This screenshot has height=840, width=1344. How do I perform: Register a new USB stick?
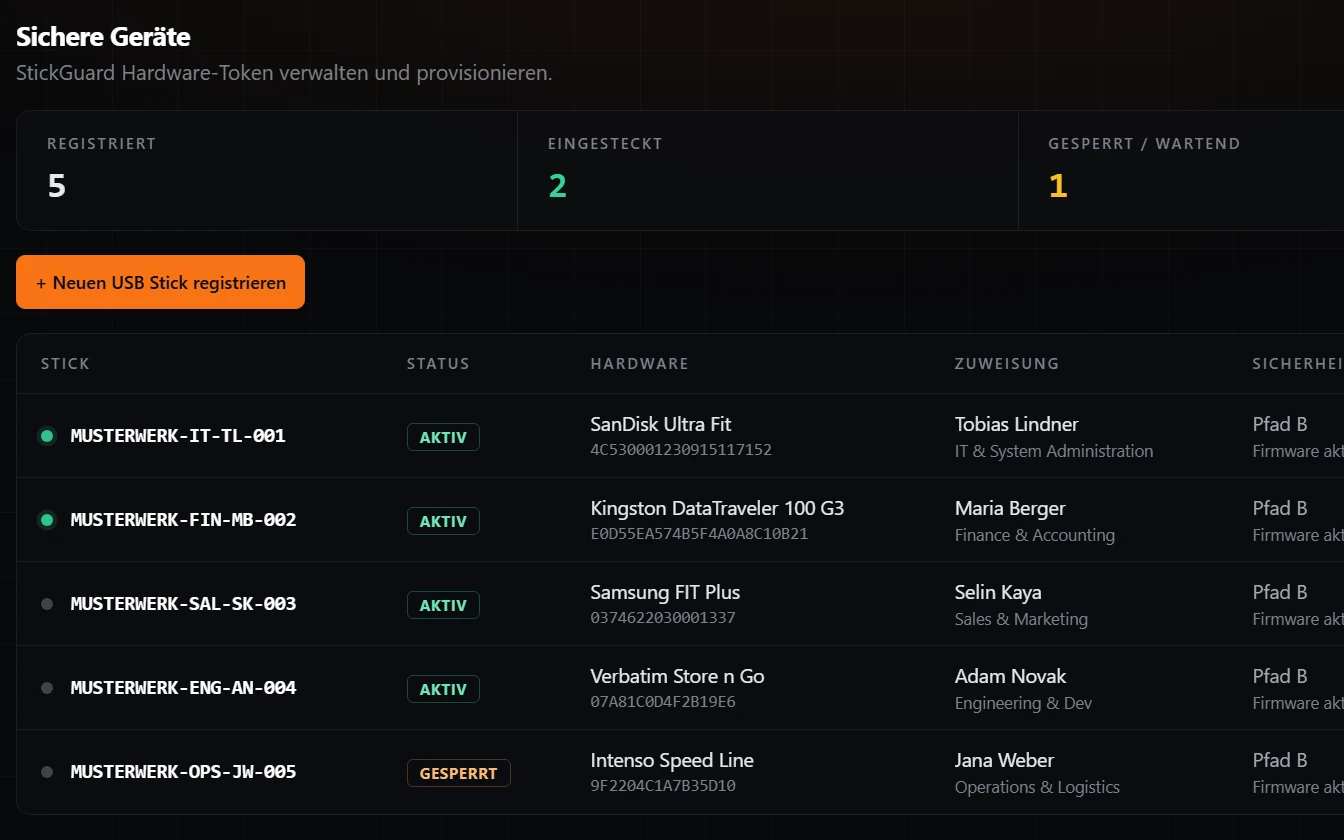click(160, 282)
